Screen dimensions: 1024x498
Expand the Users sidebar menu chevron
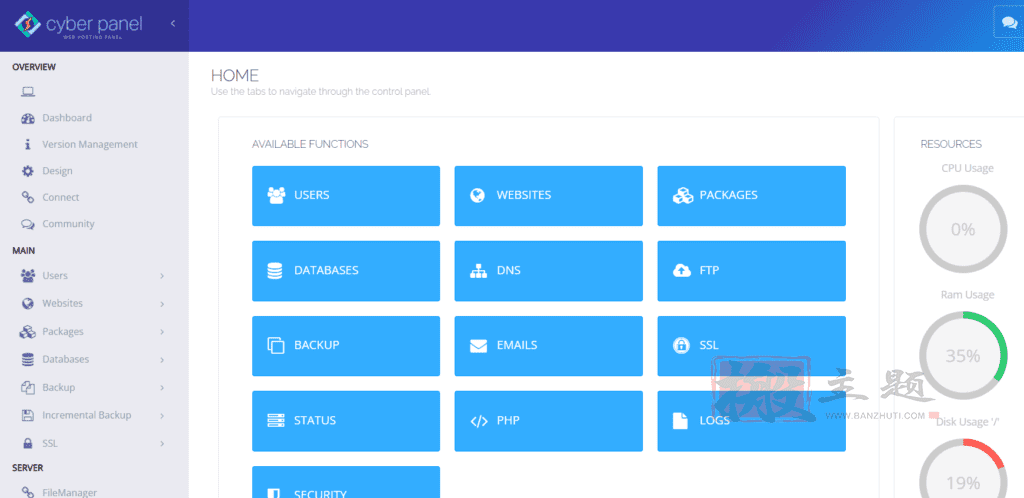coord(162,276)
